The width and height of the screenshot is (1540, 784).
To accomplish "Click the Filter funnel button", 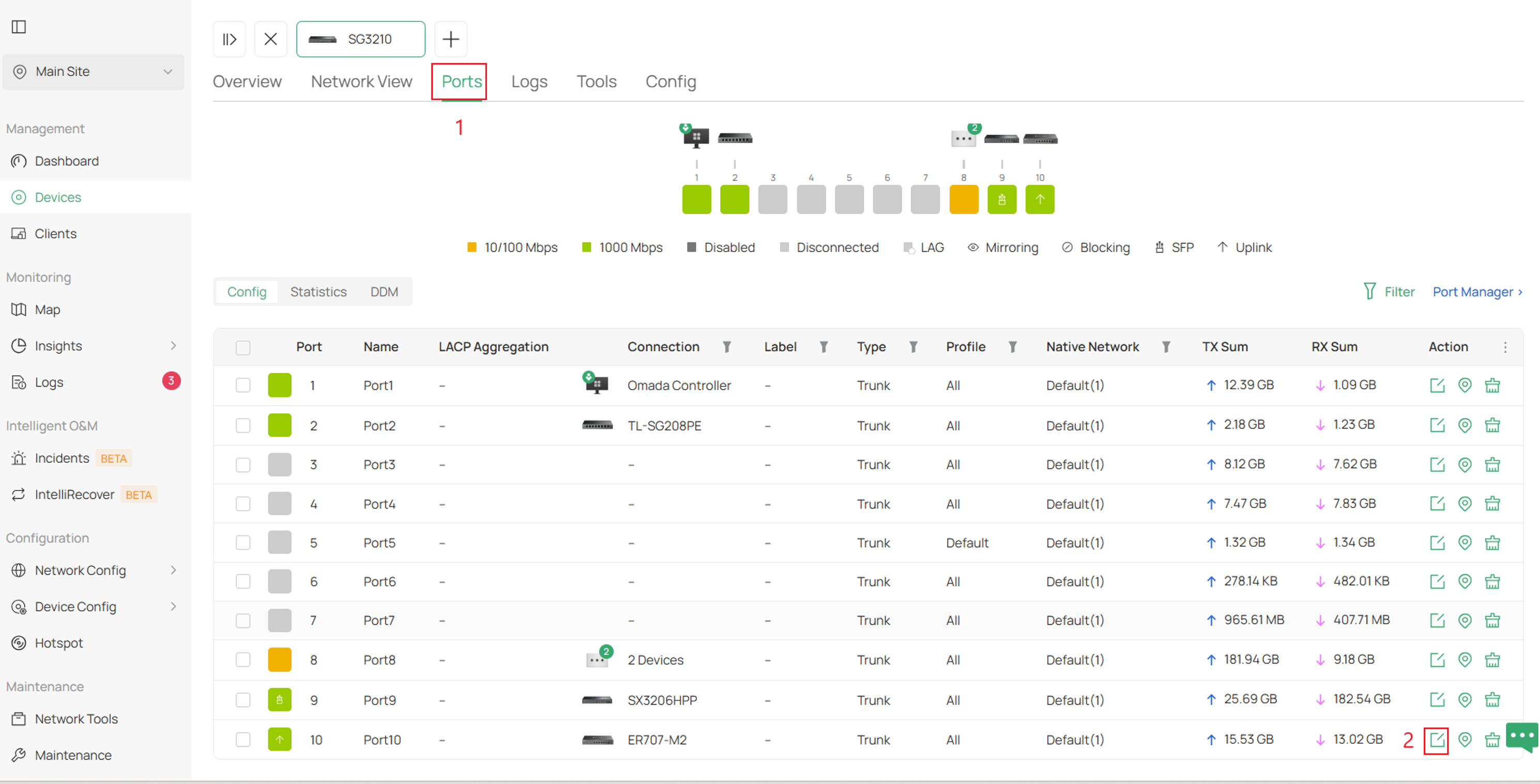I will (1389, 291).
